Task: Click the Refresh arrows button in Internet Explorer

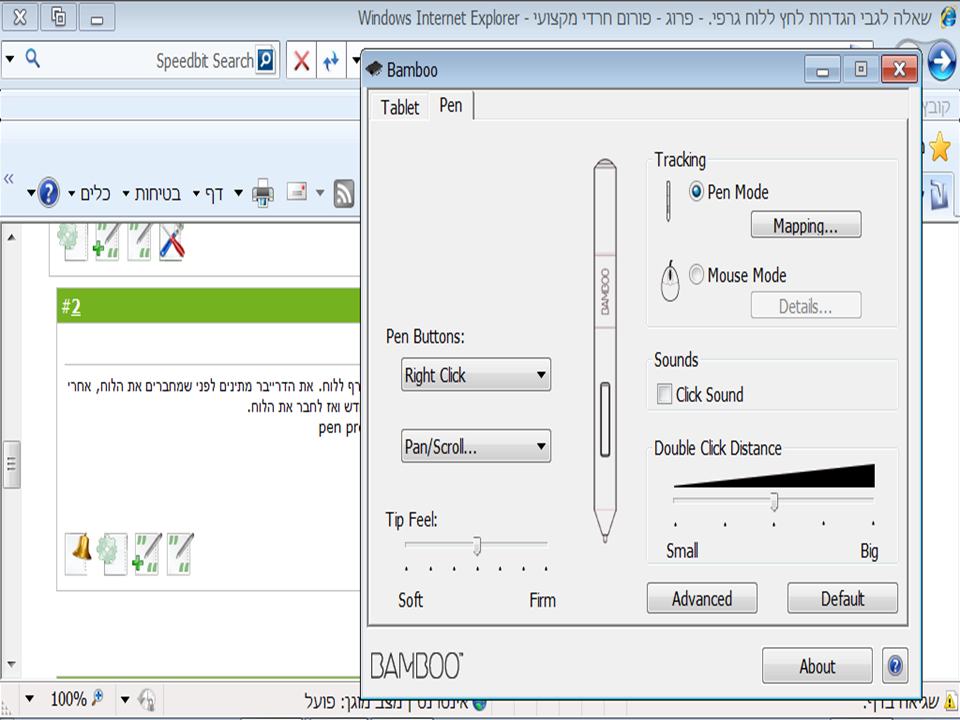Action: [x=331, y=61]
